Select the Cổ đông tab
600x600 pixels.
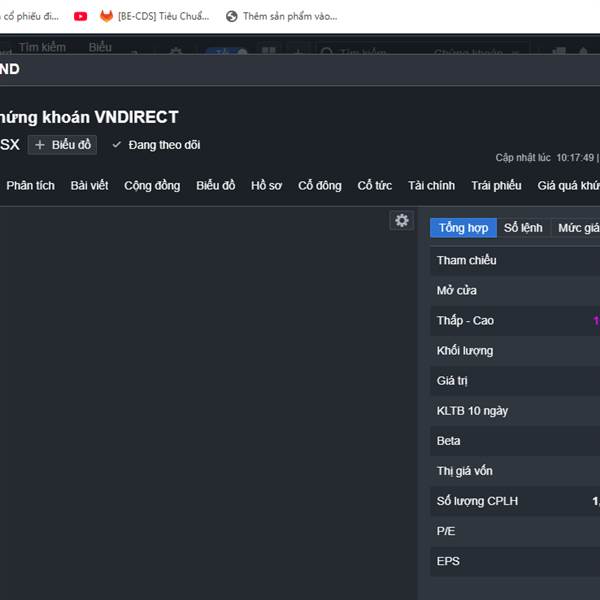(x=320, y=186)
